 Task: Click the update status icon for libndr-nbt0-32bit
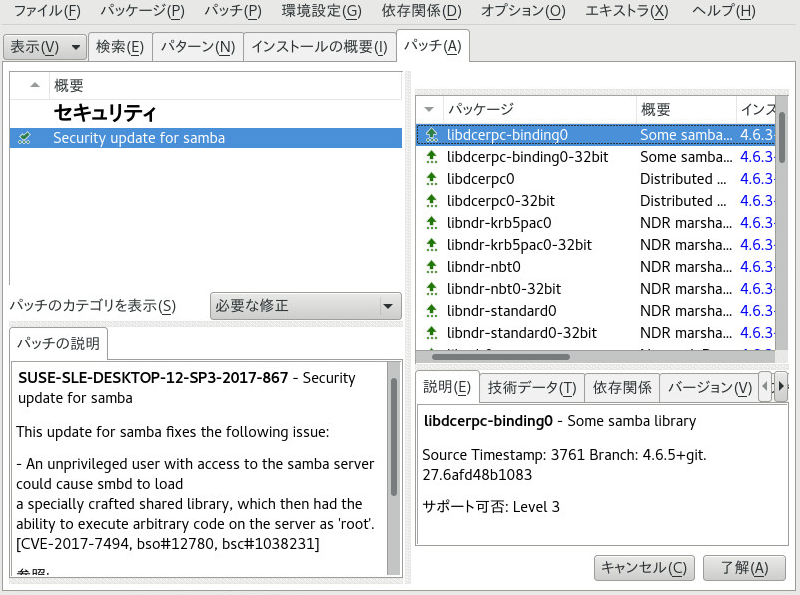432,288
